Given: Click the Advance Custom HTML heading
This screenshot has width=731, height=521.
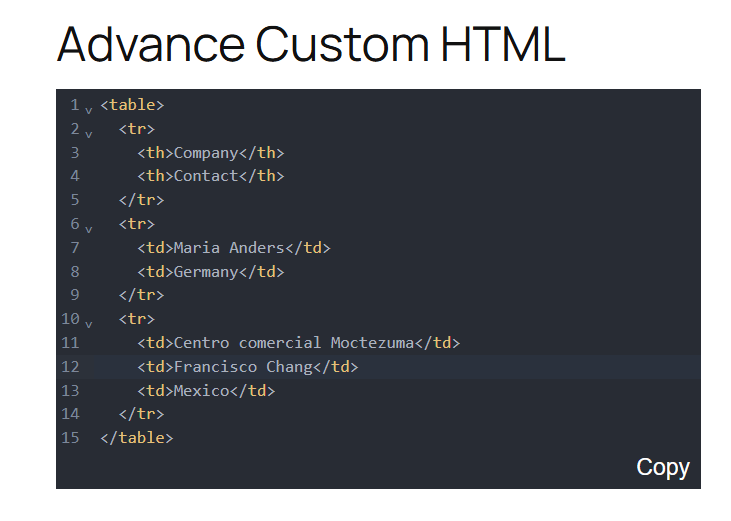Looking at the screenshot, I should [311, 45].
